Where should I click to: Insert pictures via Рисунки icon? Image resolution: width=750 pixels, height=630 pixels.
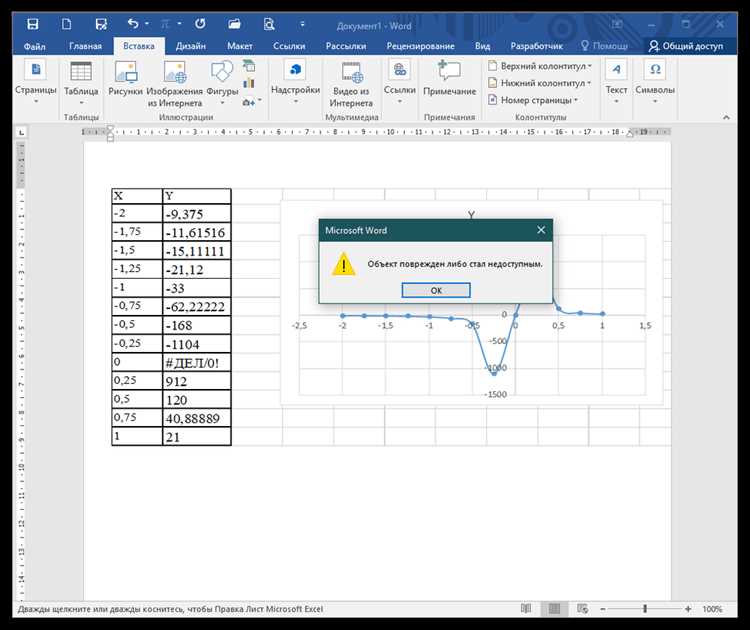point(126,79)
